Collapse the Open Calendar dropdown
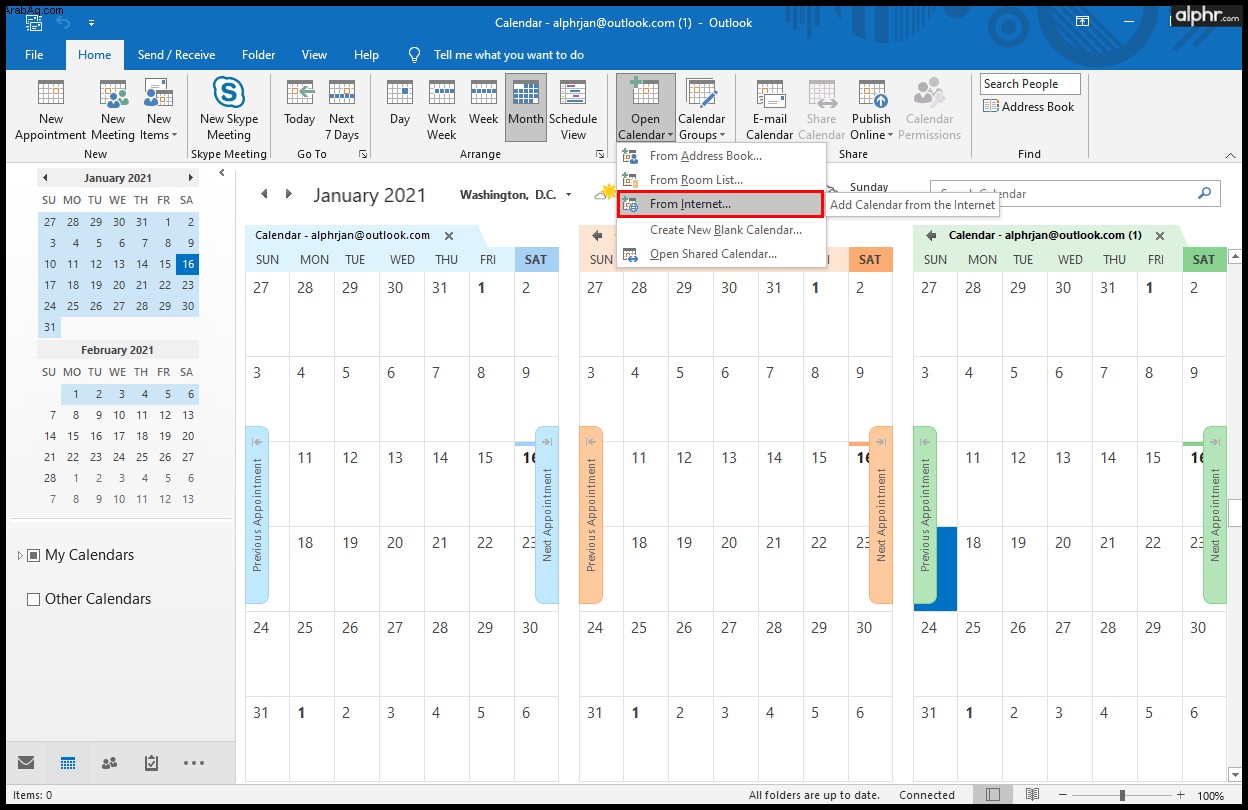Image resolution: width=1248 pixels, height=810 pixels. (x=645, y=108)
